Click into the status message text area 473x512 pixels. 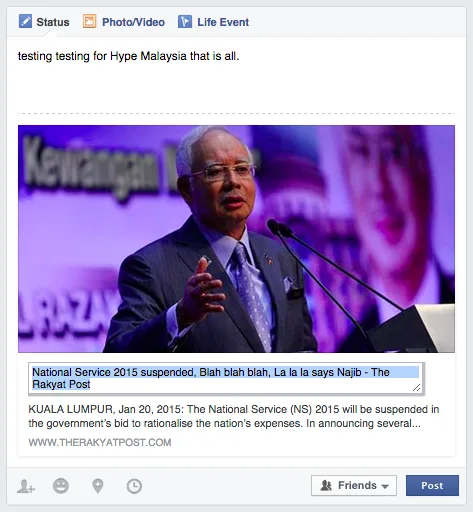(236, 77)
